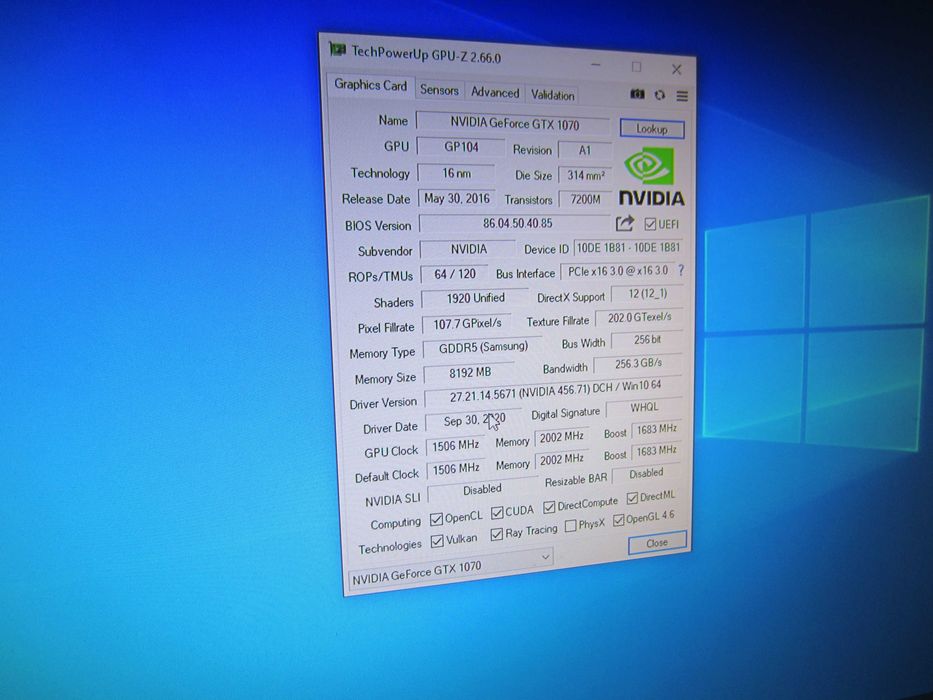Click the Transistors field 7200M
Viewport: 933px width, 700px height.
tap(586, 200)
